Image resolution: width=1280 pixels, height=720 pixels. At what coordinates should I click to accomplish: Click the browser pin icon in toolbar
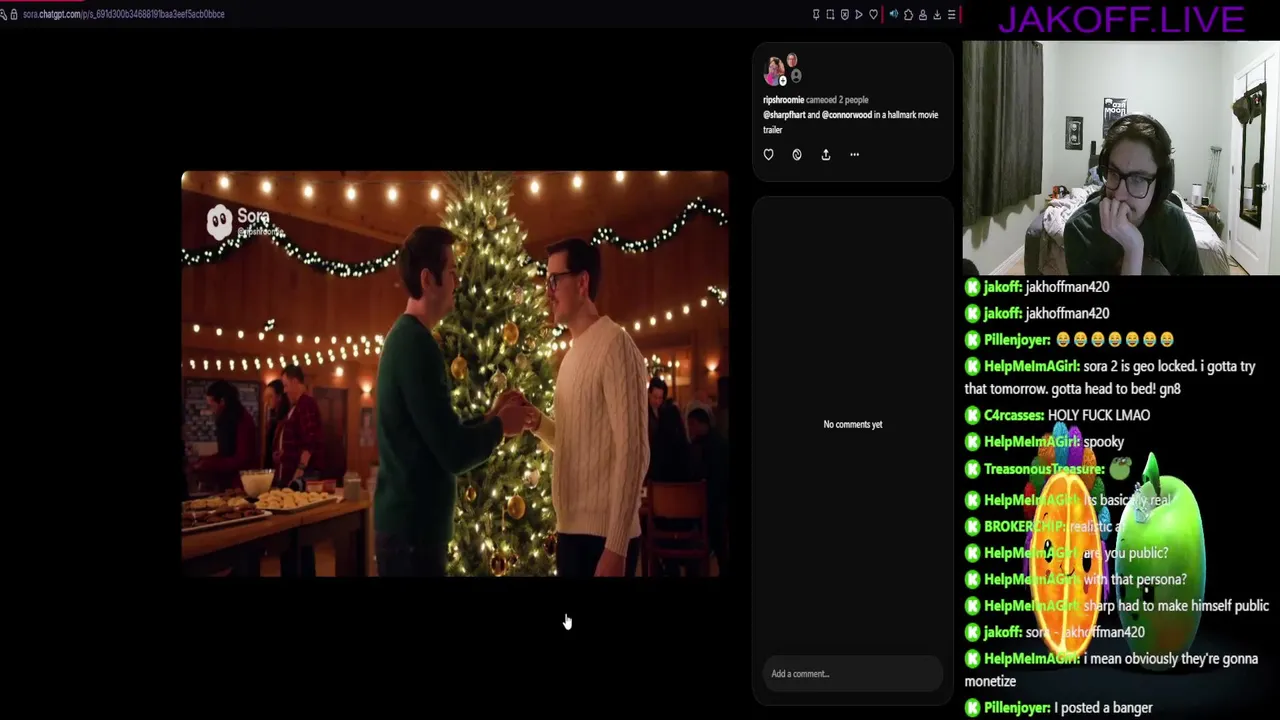click(x=816, y=14)
